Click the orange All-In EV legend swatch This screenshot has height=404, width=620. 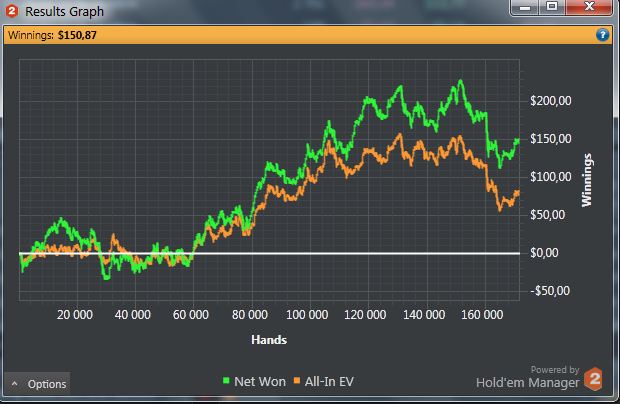297,381
